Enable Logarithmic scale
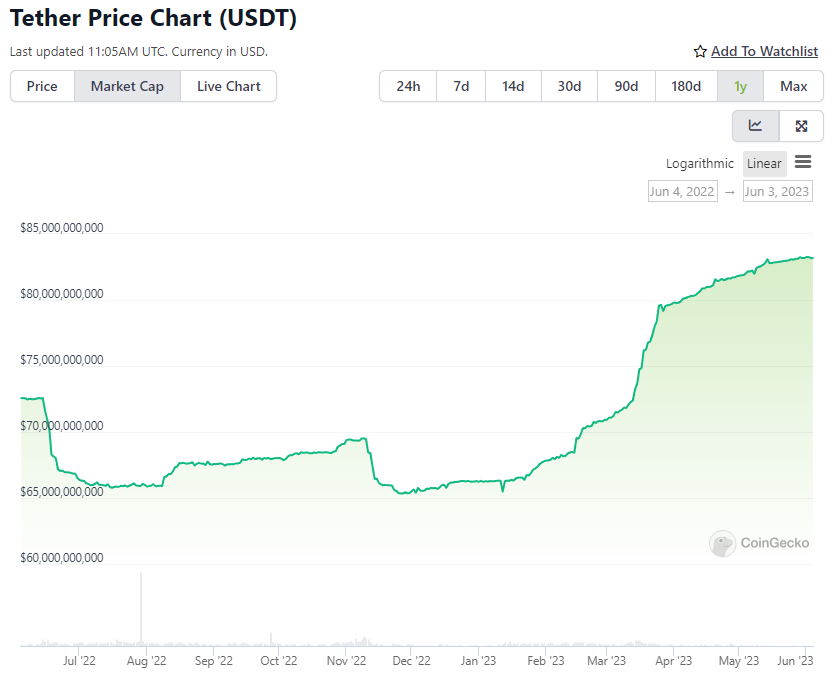 click(x=700, y=163)
